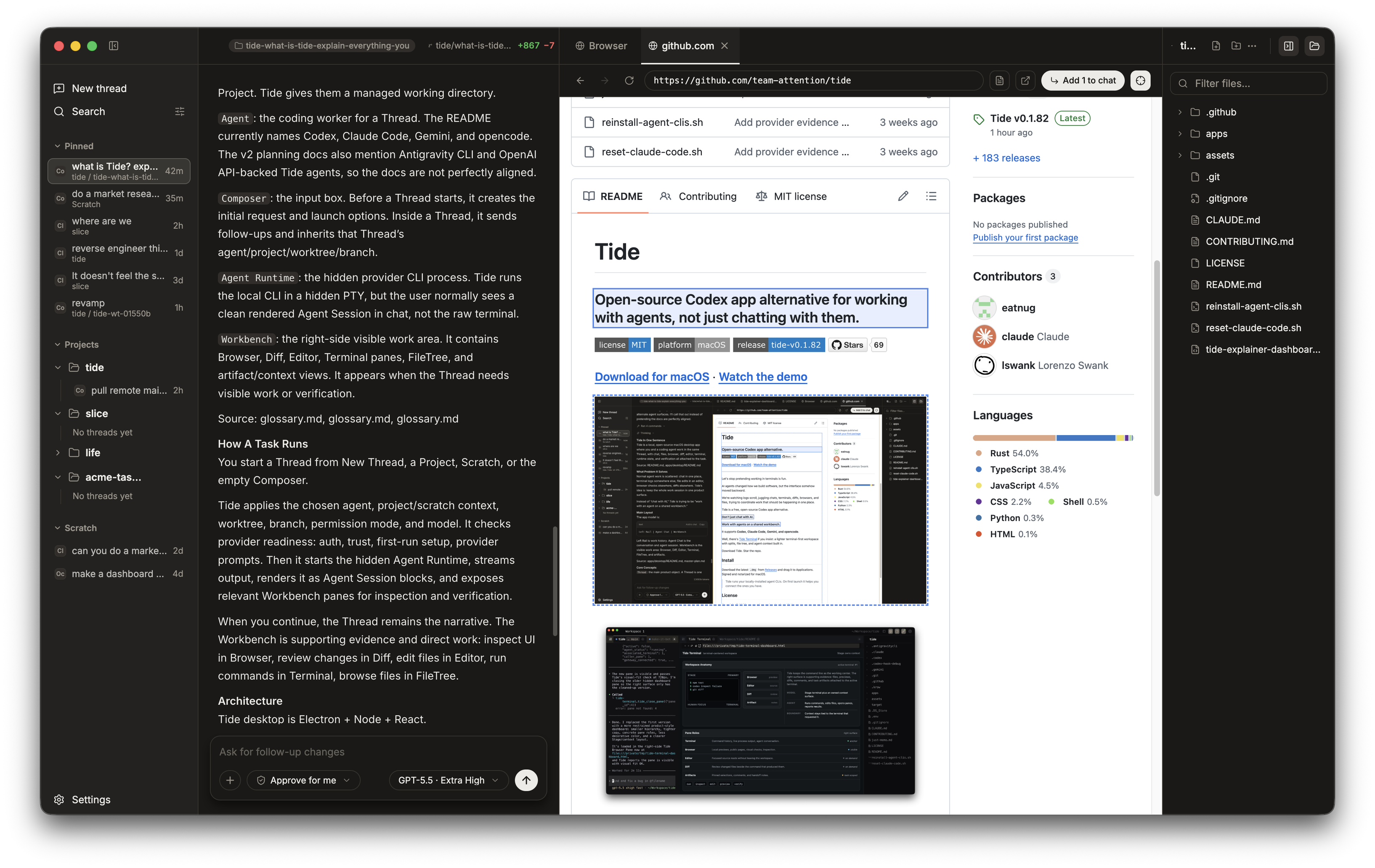1375x868 pixels.
Task: Collapse the tide project folder
Action: click(x=58, y=367)
